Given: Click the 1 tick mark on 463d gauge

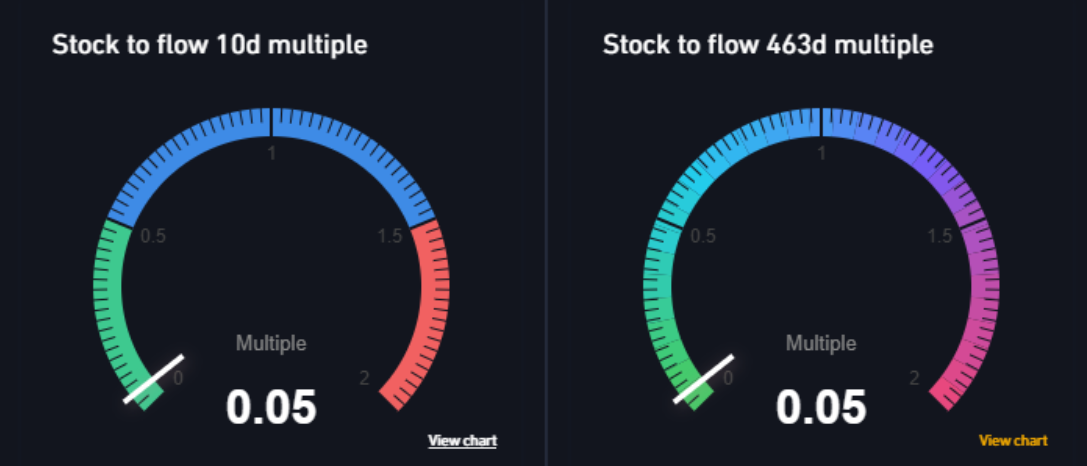Looking at the screenshot, I should tap(821, 123).
